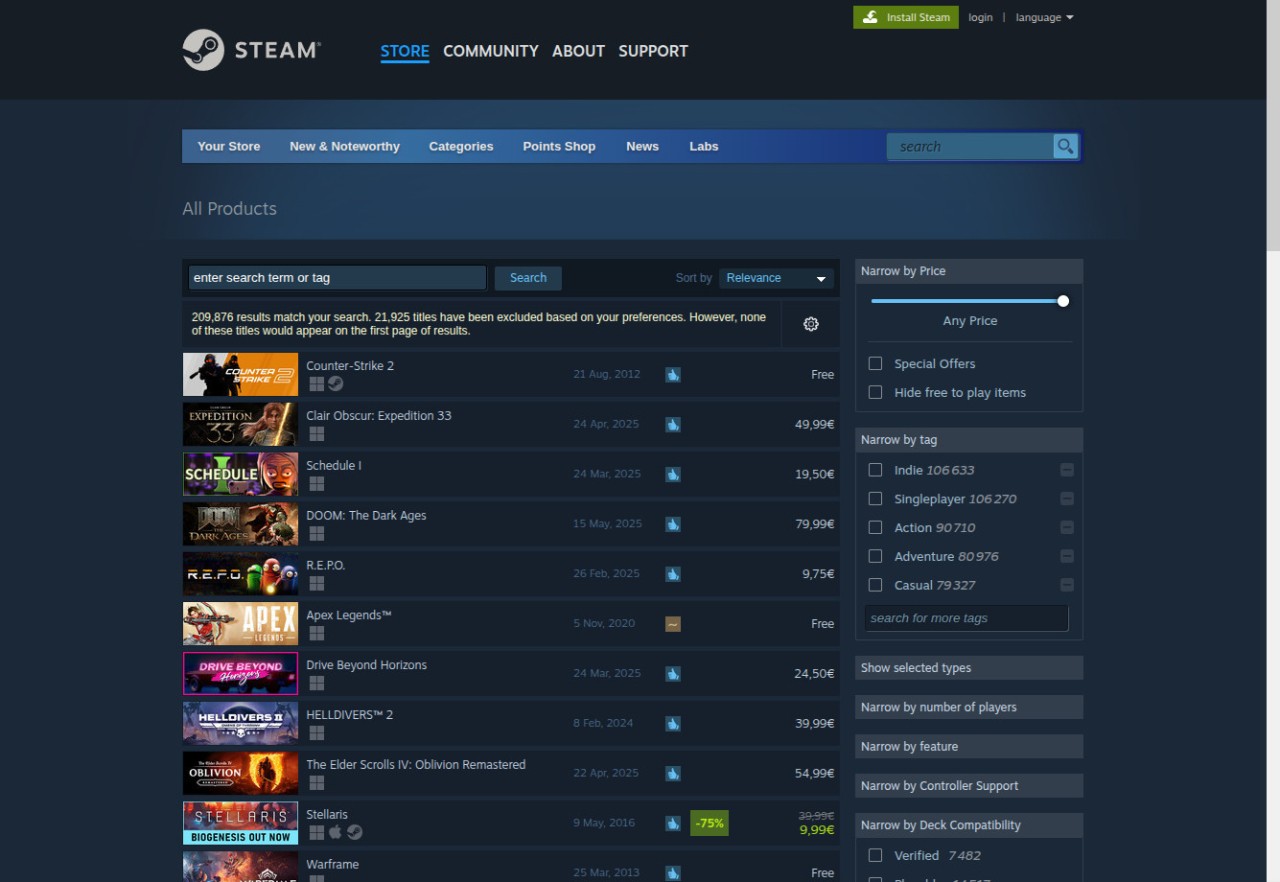Click the search for more tags field
The width and height of the screenshot is (1280, 882).
pos(966,618)
